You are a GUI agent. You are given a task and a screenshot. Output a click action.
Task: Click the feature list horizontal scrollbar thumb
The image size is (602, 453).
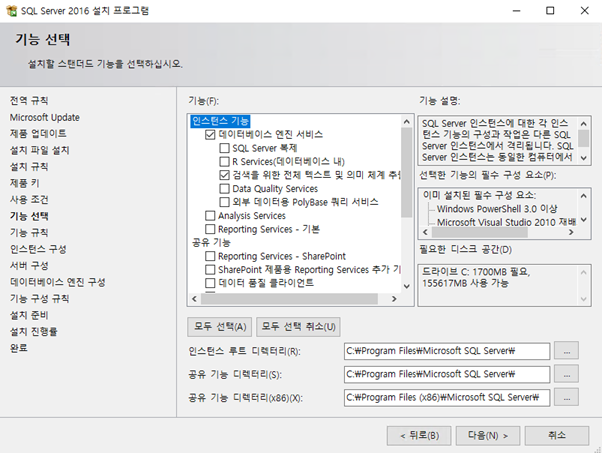coord(289,299)
